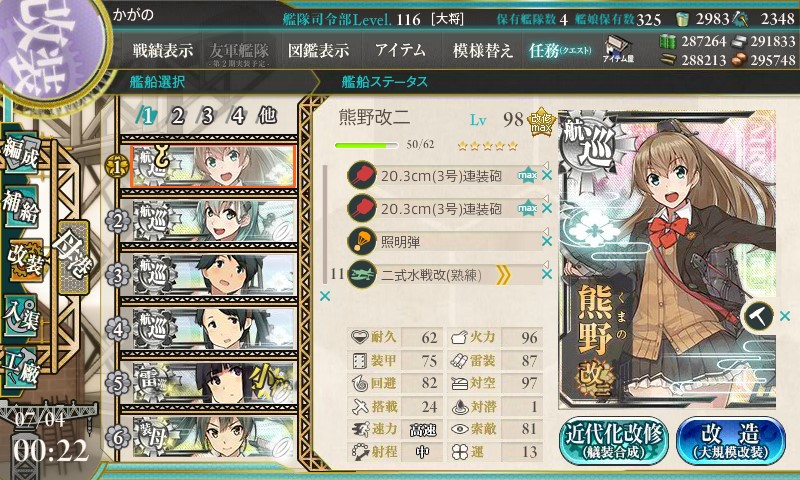
Task: Unequip 照明弾 using its X mark
Action: click(547, 241)
